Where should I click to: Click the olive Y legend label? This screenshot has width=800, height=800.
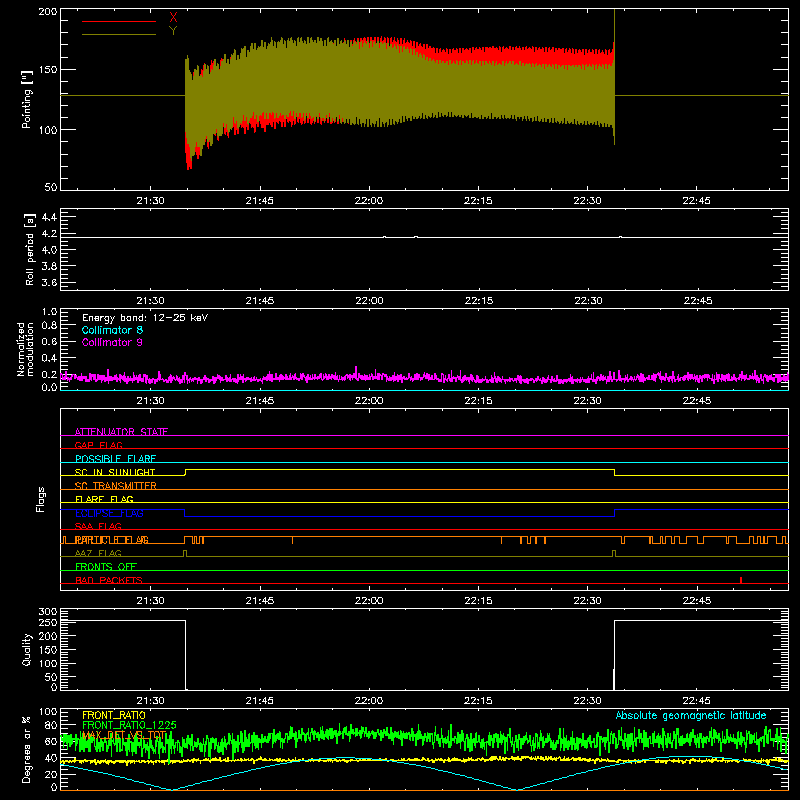click(173, 31)
